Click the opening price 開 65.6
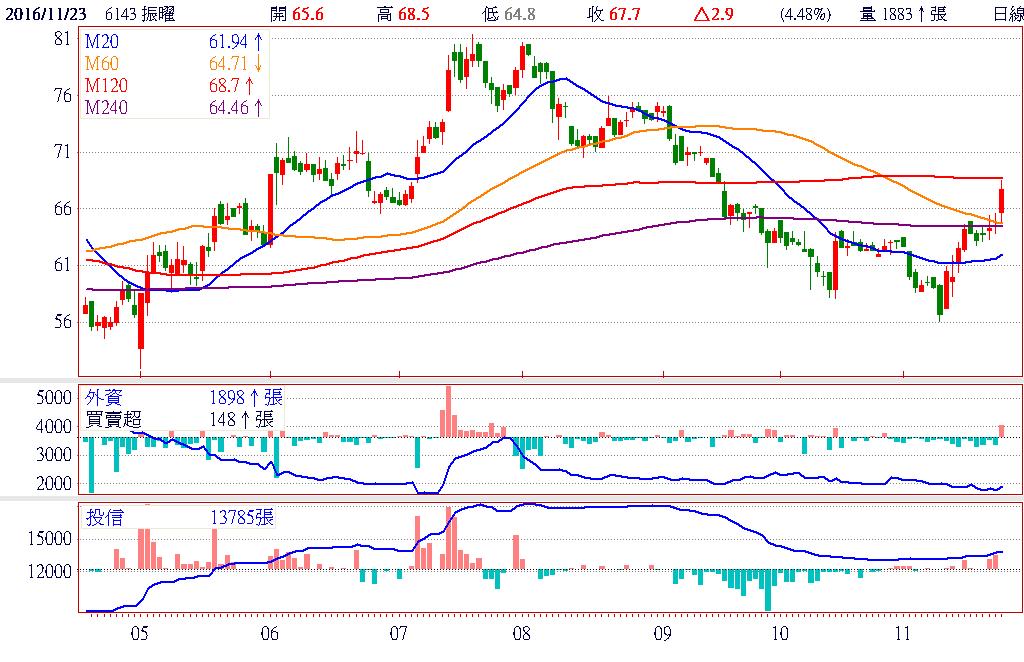 click(296, 14)
